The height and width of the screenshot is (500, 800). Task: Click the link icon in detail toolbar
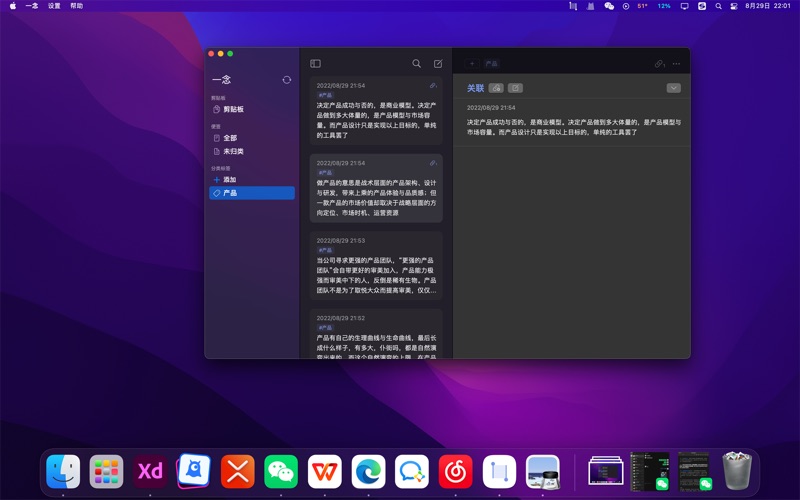[659, 64]
